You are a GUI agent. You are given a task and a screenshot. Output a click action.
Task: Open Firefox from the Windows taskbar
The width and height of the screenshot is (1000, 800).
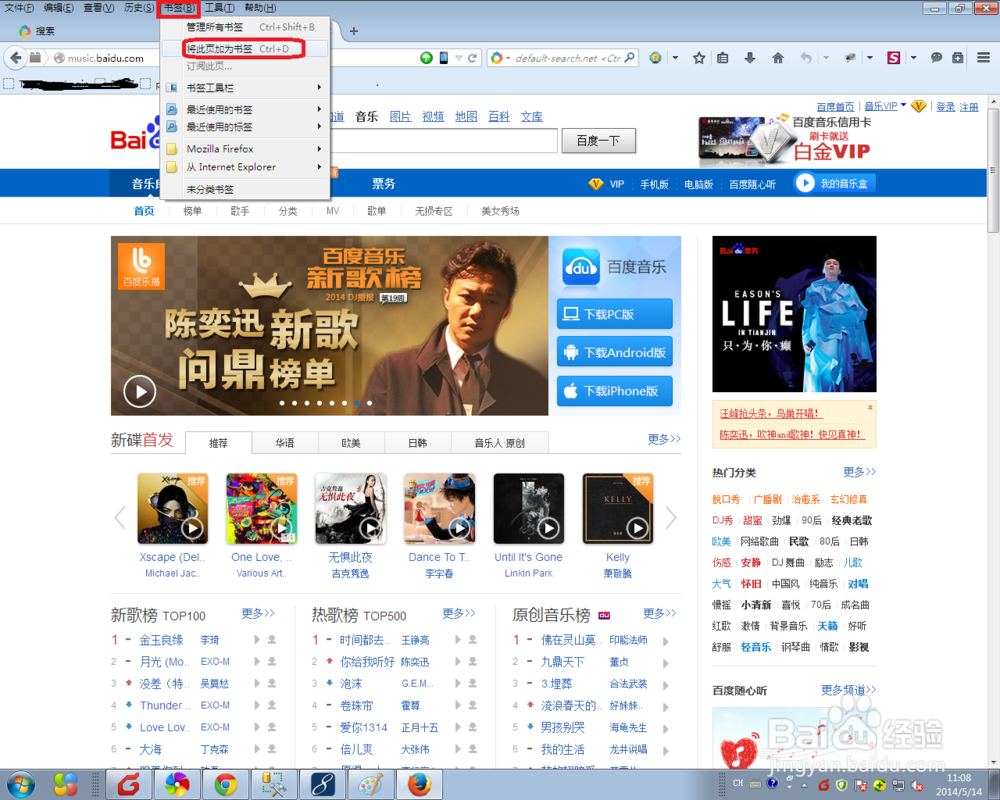419,785
